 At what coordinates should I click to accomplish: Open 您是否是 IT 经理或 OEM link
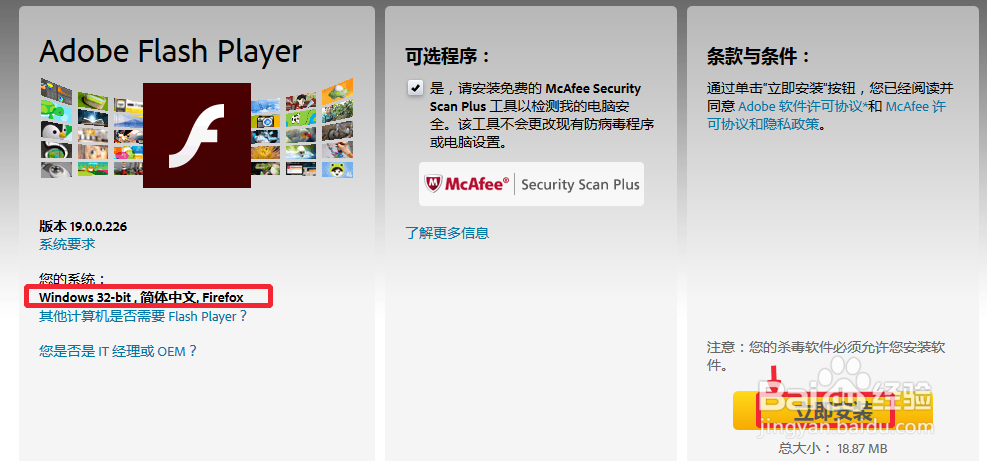coord(118,351)
